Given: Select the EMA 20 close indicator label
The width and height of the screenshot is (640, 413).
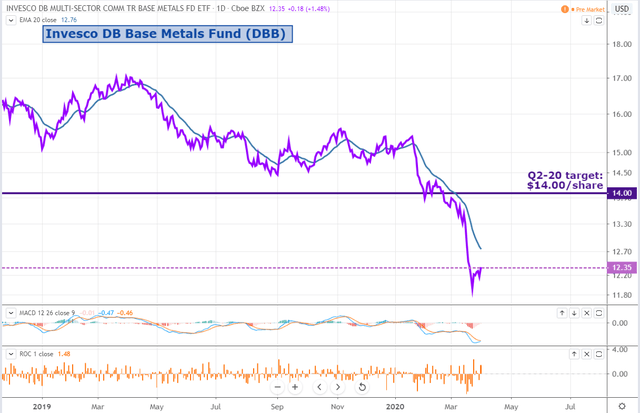Looking at the screenshot, I should 38,20.
